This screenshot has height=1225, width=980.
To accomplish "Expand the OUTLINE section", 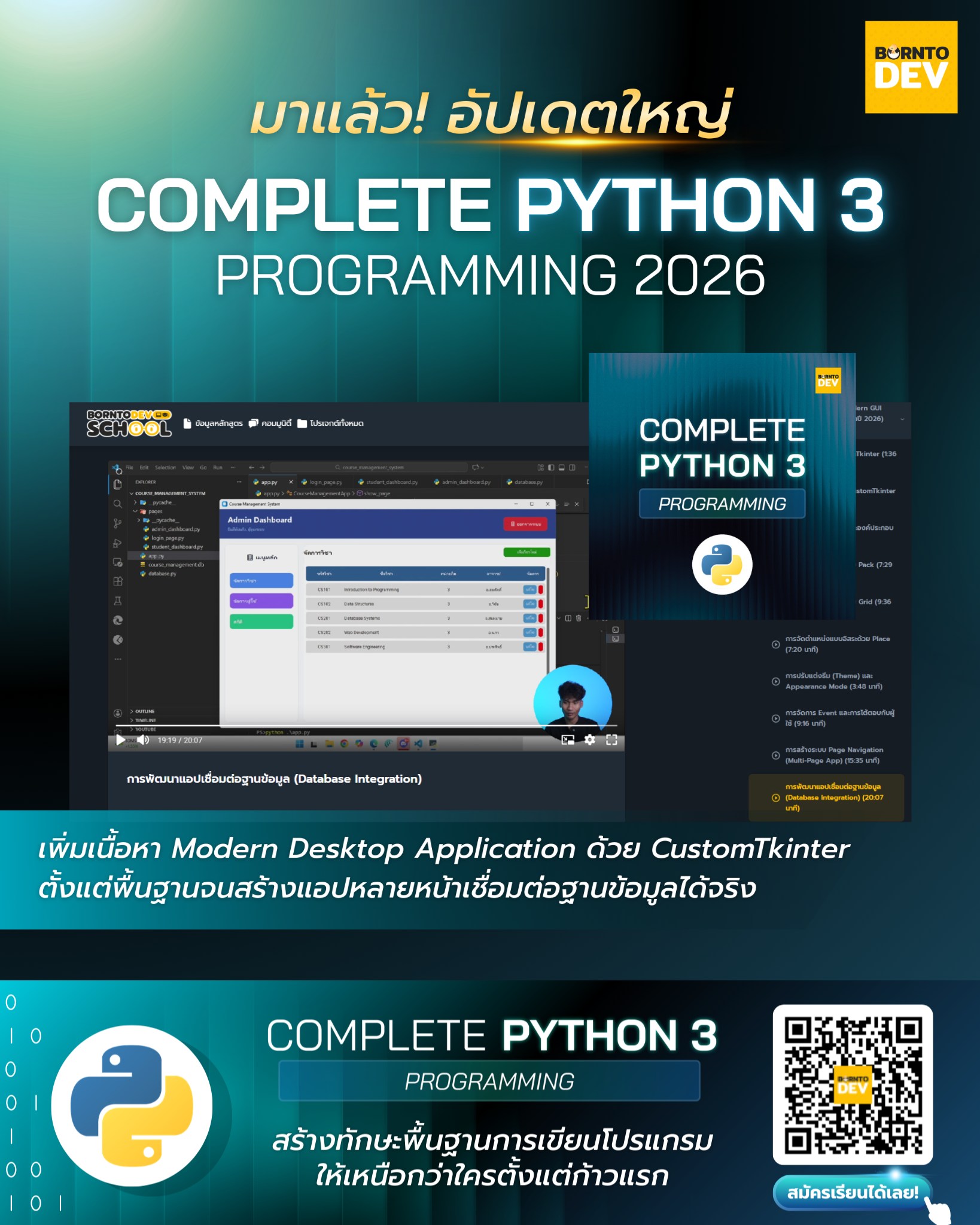I will tap(142, 711).
